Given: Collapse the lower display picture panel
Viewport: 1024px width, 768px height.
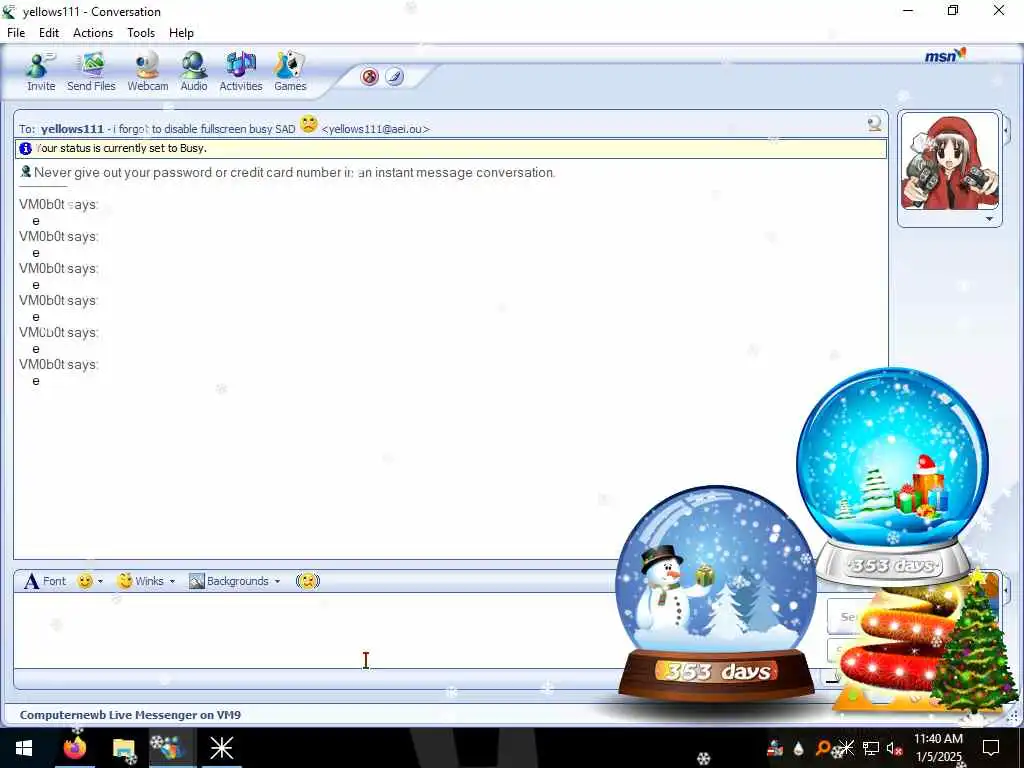Looking at the screenshot, I should (1006, 590).
